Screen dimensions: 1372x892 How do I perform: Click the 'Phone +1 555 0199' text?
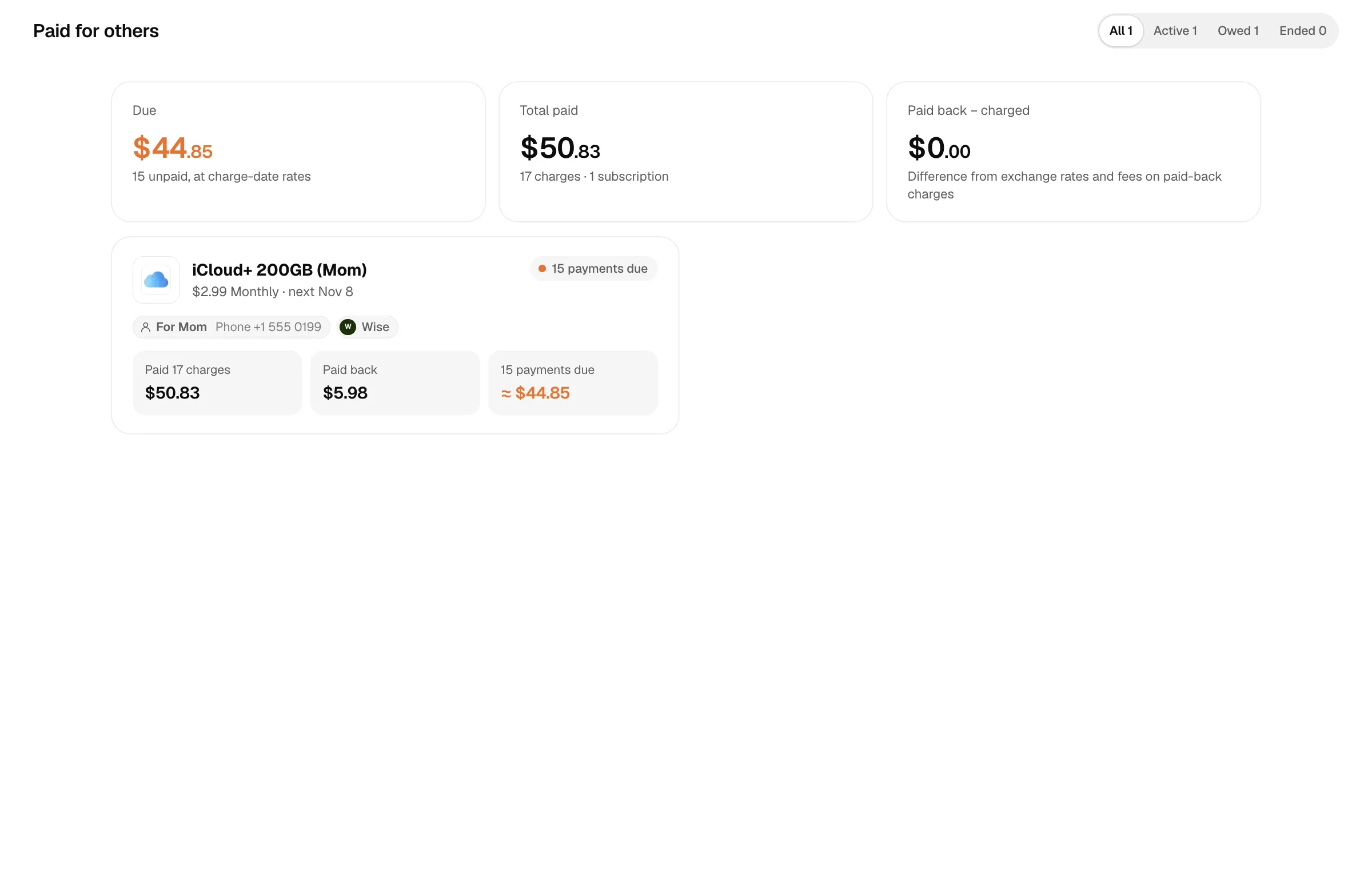click(x=268, y=327)
